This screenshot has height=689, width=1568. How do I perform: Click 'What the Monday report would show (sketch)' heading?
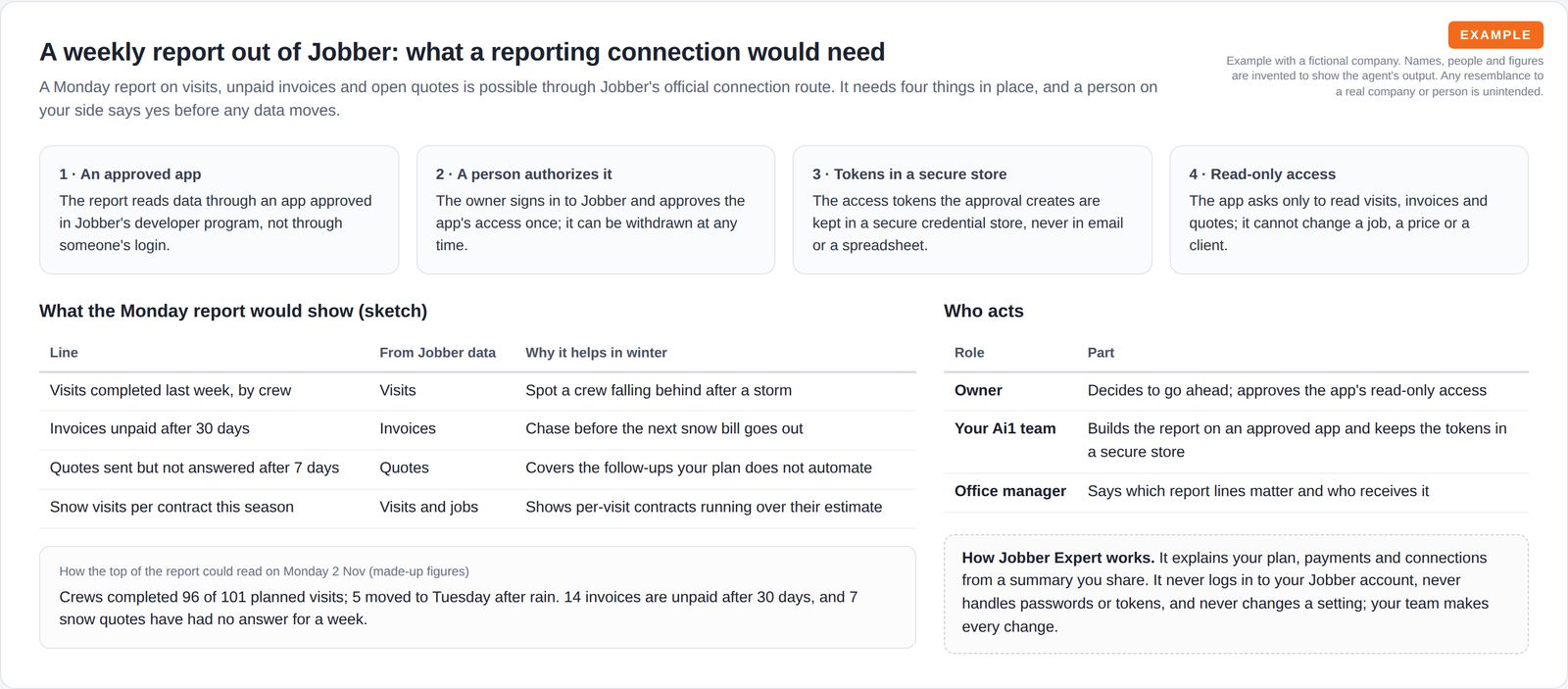pos(233,311)
